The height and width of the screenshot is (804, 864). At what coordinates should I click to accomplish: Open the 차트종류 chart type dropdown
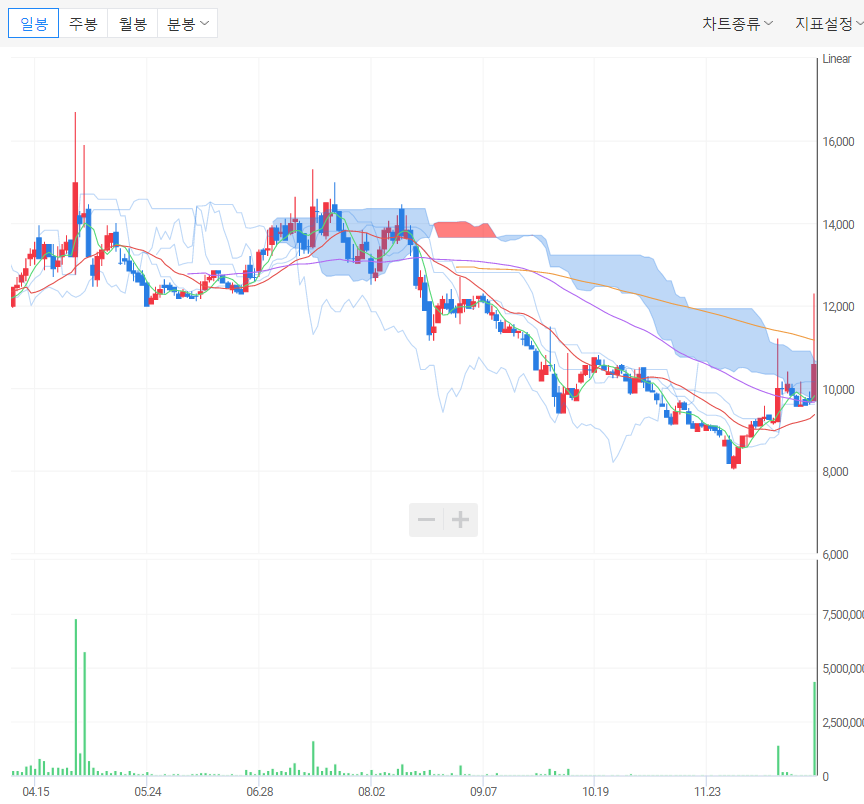point(737,24)
